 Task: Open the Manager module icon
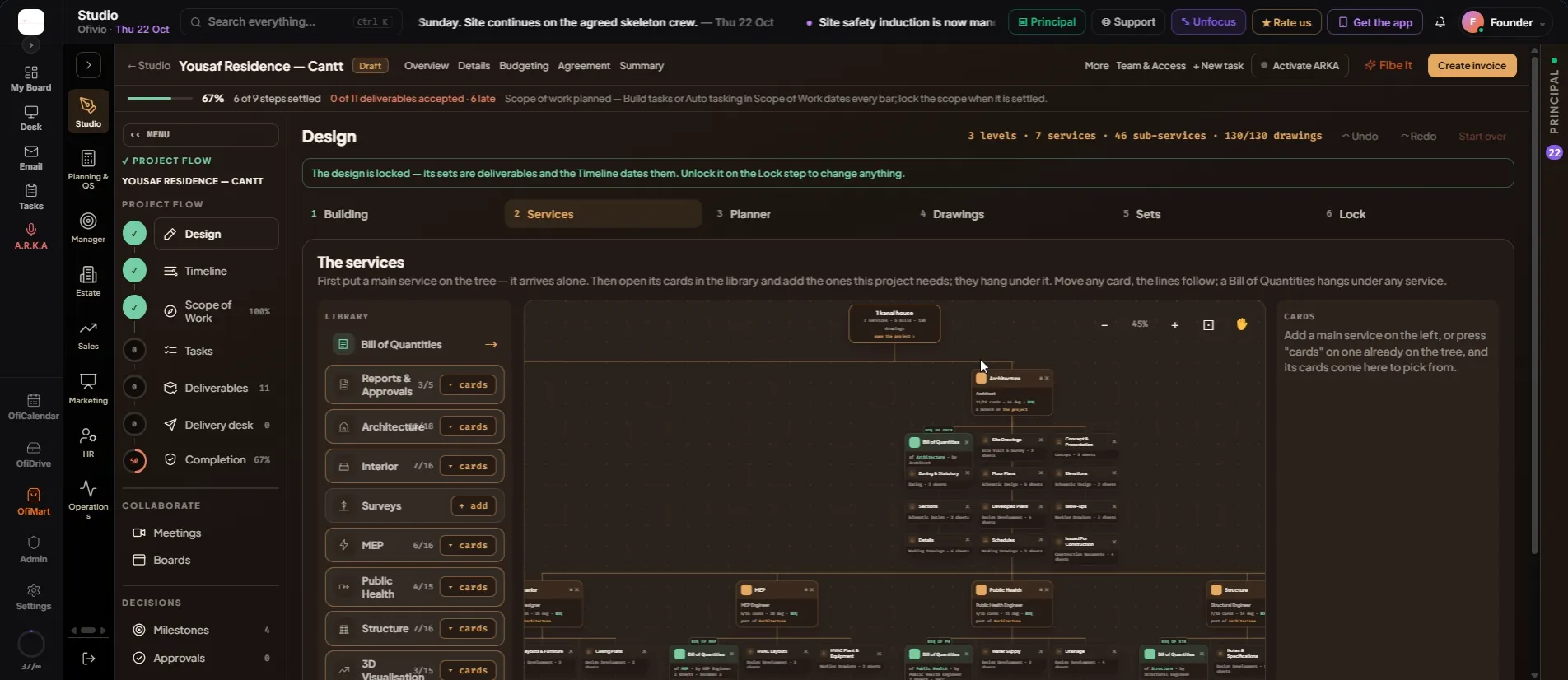(x=88, y=227)
